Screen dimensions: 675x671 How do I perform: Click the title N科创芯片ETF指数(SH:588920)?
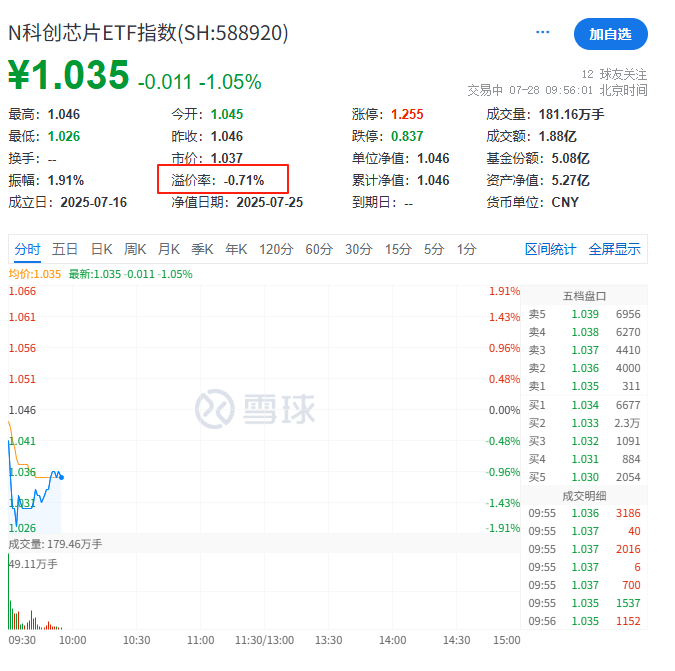click(148, 33)
